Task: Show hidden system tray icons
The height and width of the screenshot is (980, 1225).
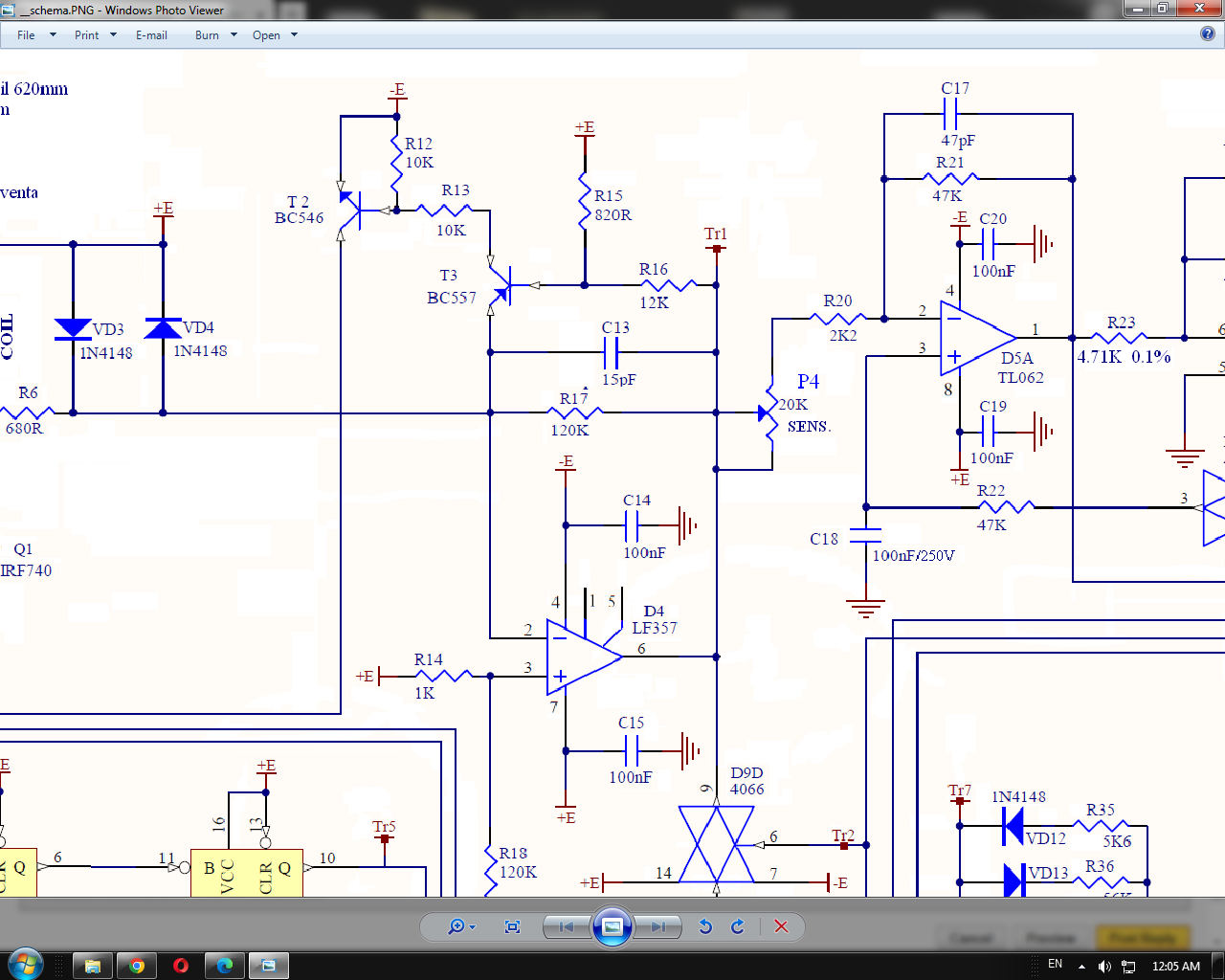Action: tap(1081, 967)
